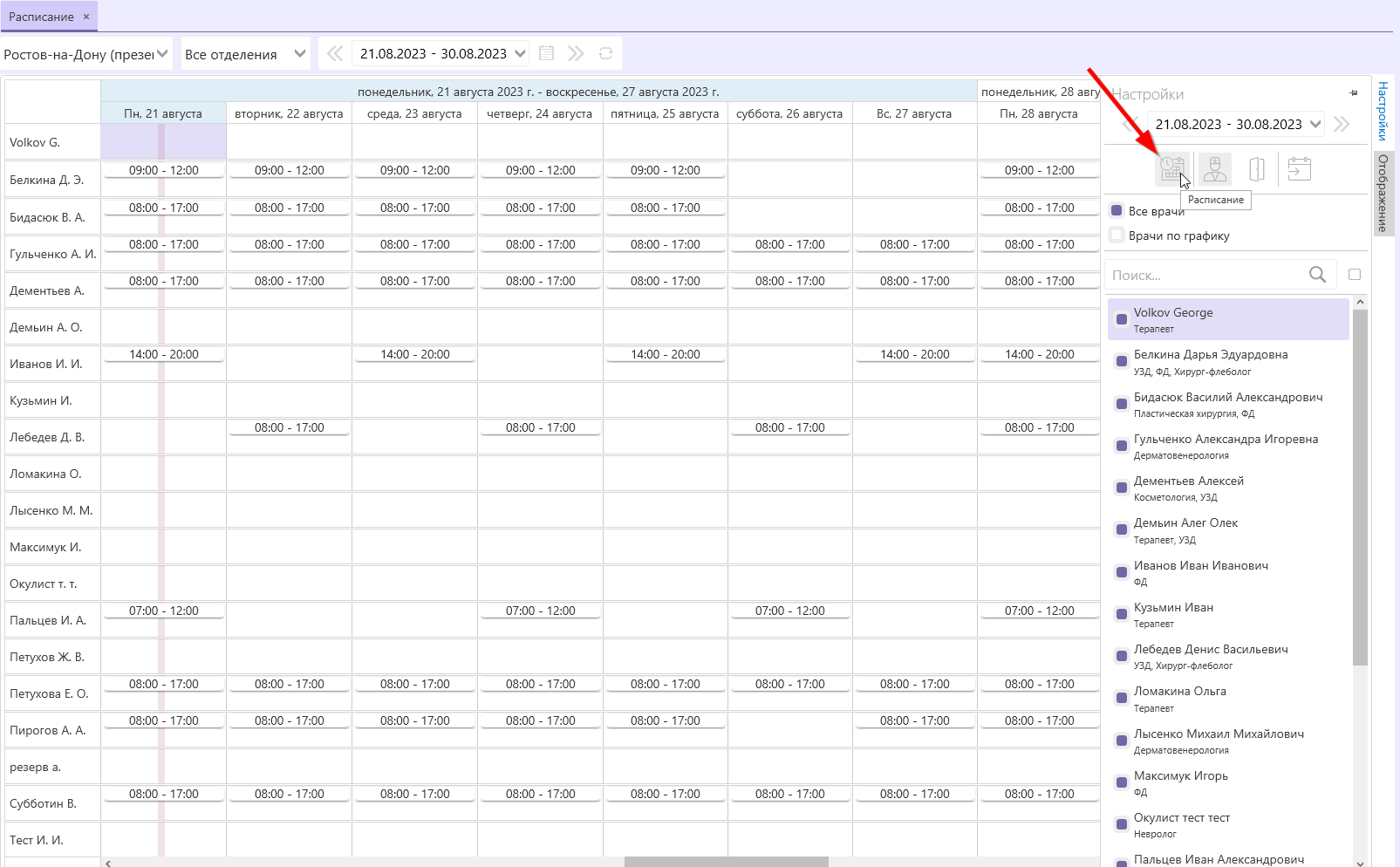Image resolution: width=1400 pixels, height=867 pixels.
Task: Click Бидасюк 08:00 - 17:00 slot on Monday 28
Action: coord(1040,208)
